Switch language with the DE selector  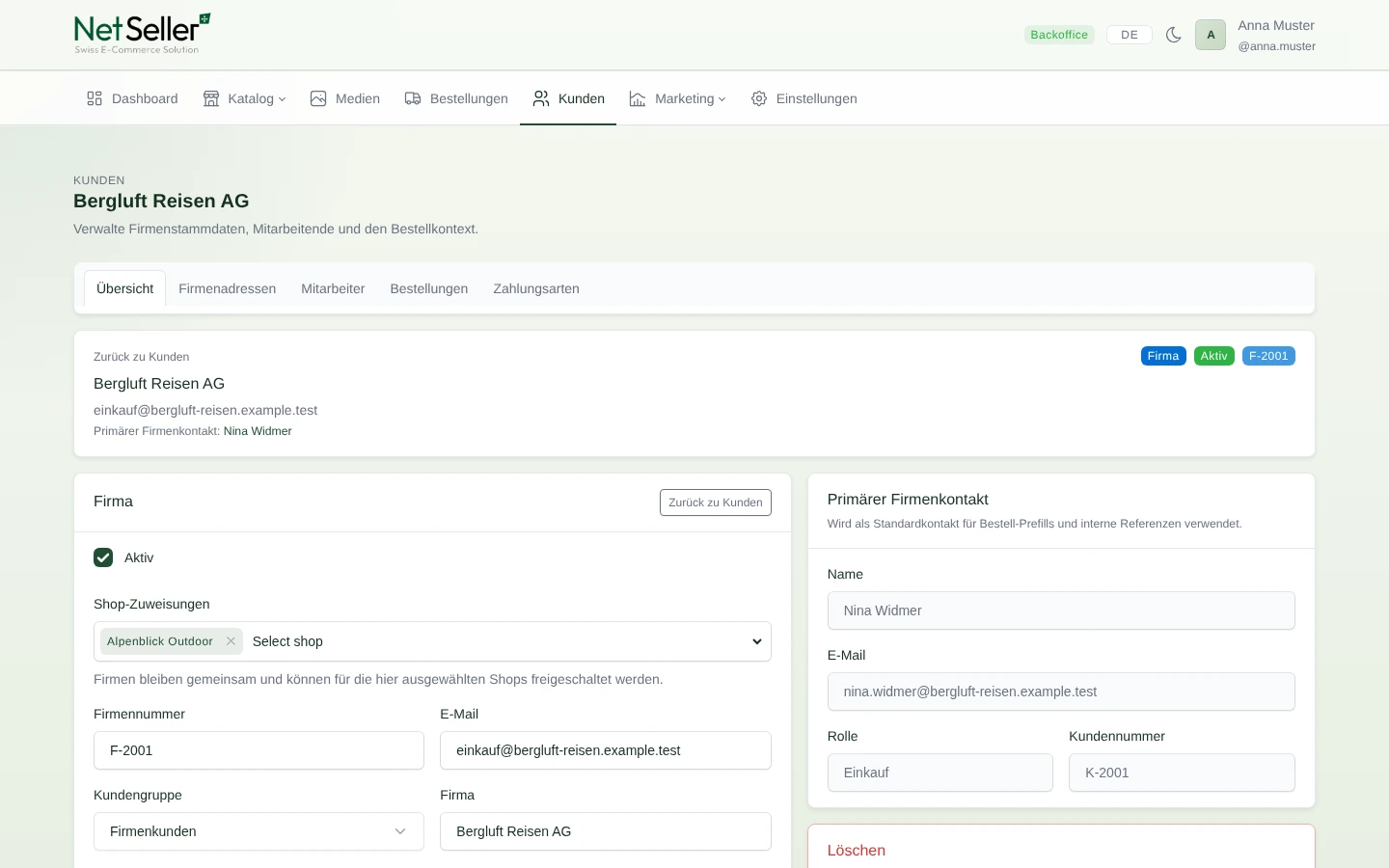tap(1130, 35)
